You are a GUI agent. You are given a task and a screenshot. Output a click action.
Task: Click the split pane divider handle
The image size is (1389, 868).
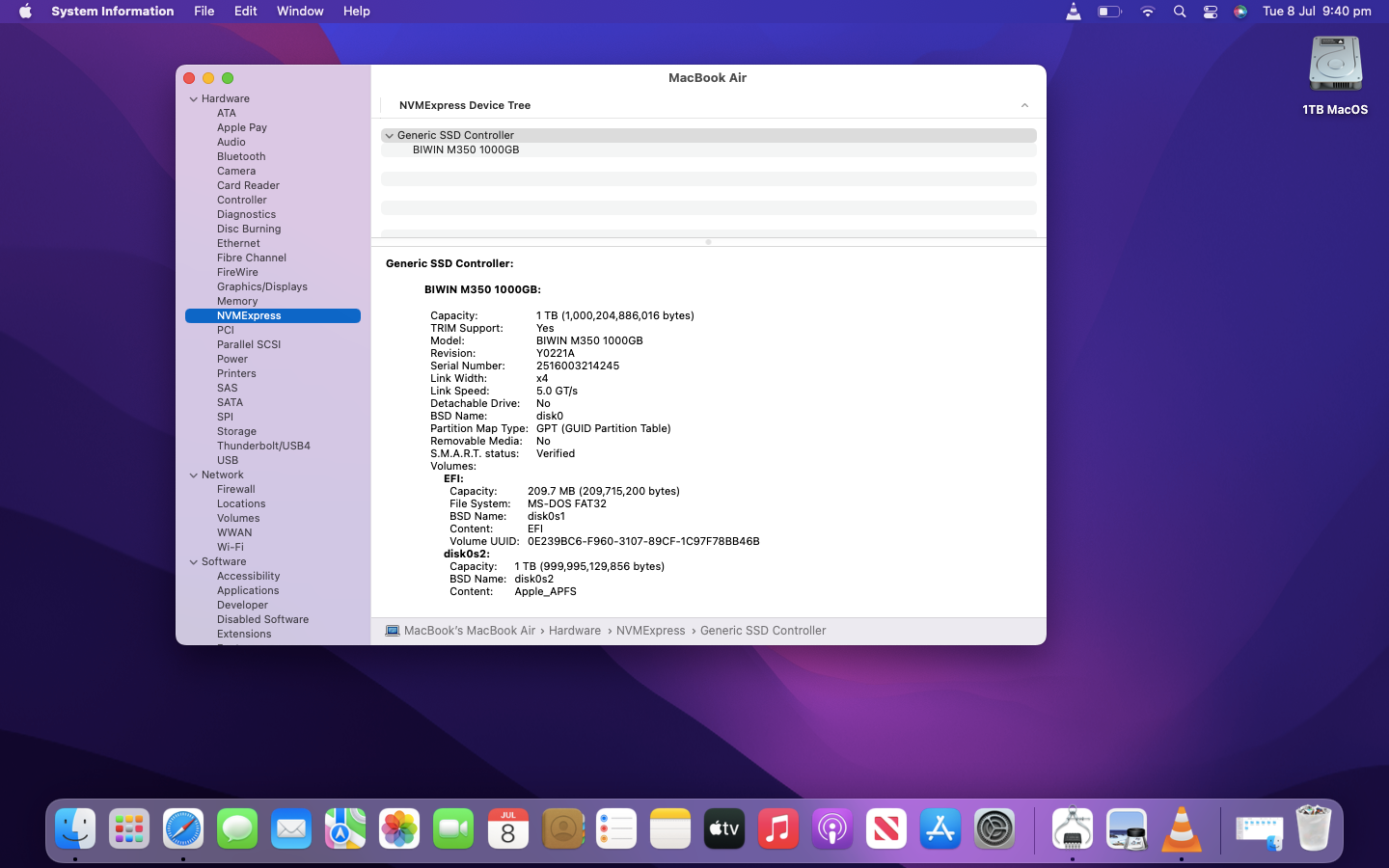point(708,242)
